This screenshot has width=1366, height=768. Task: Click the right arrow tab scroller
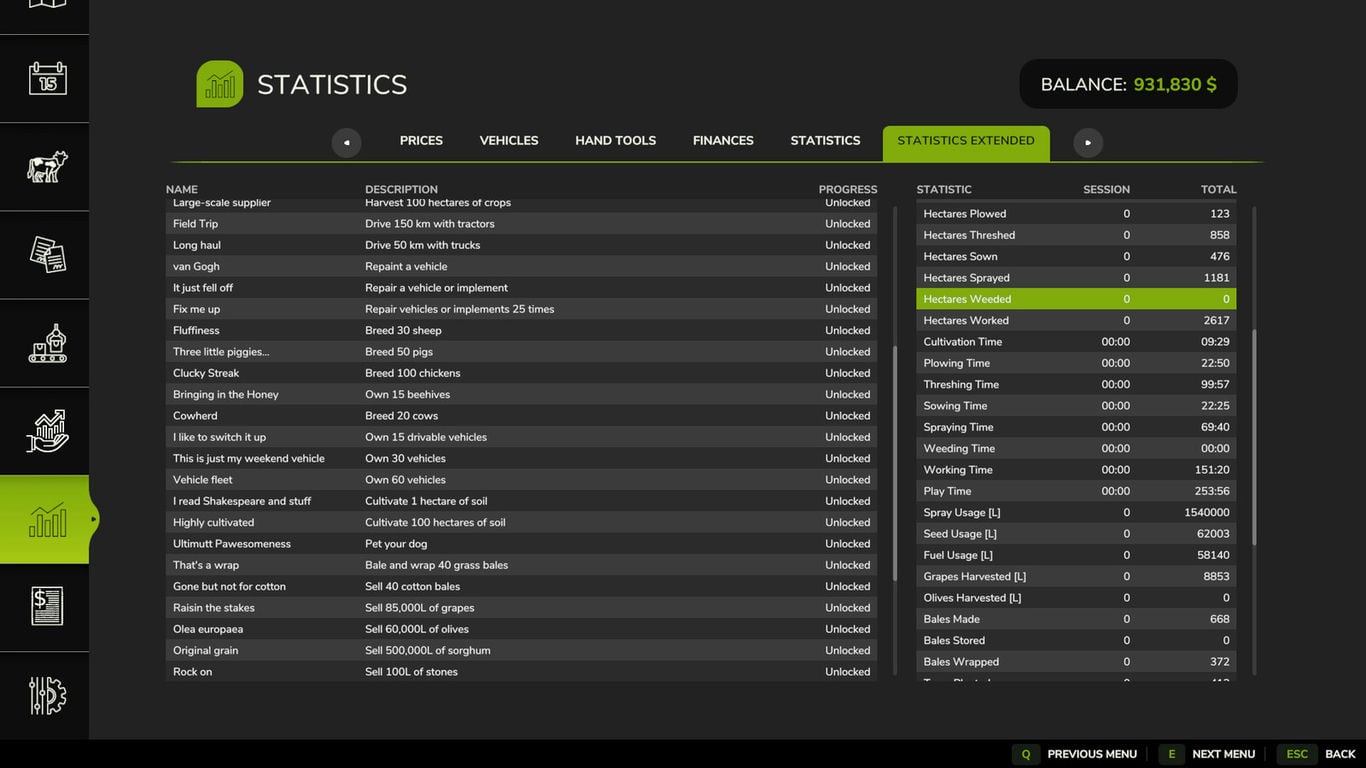1088,142
